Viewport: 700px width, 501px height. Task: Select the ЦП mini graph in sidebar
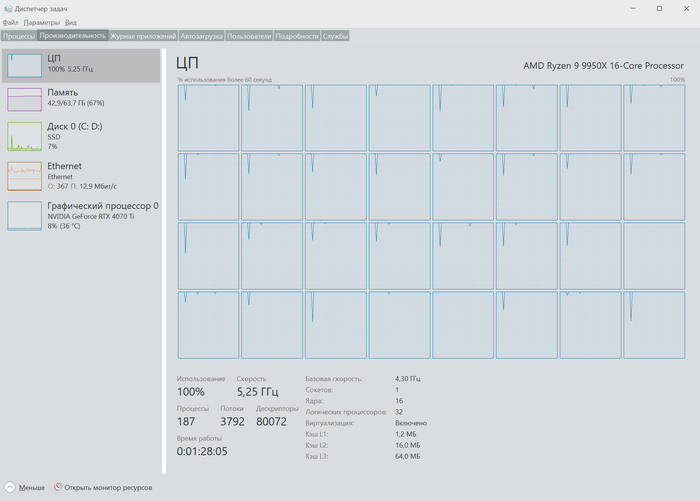pyautogui.click(x=25, y=66)
